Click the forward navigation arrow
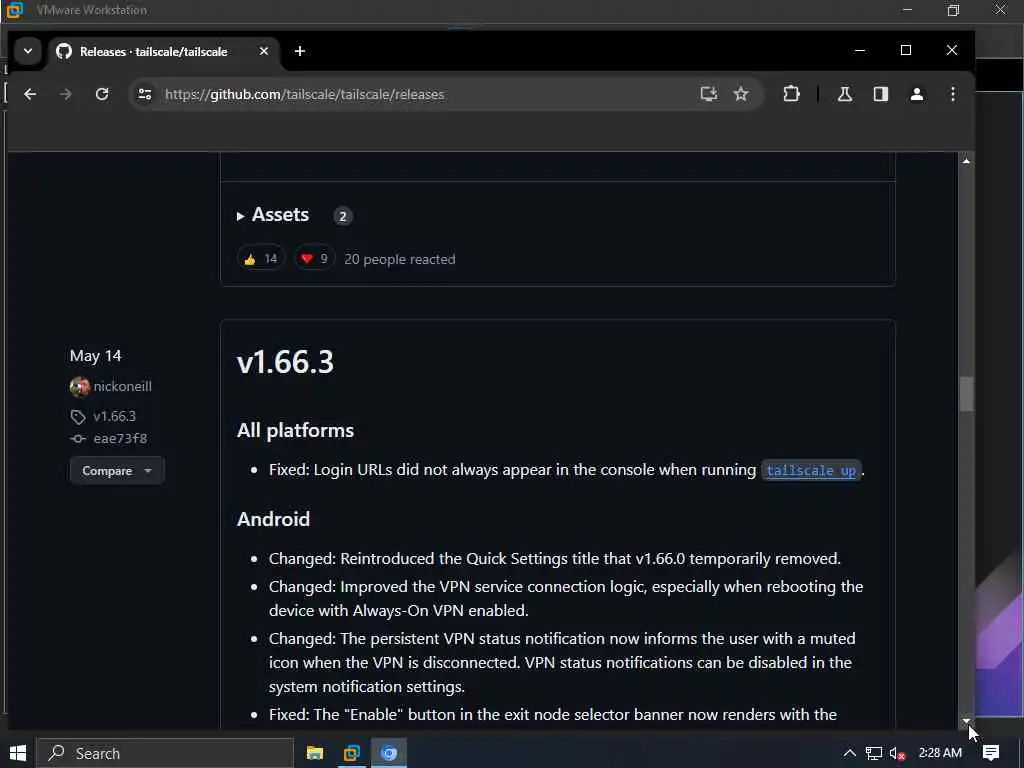The width and height of the screenshot is (1024, 768). (65, 94)
